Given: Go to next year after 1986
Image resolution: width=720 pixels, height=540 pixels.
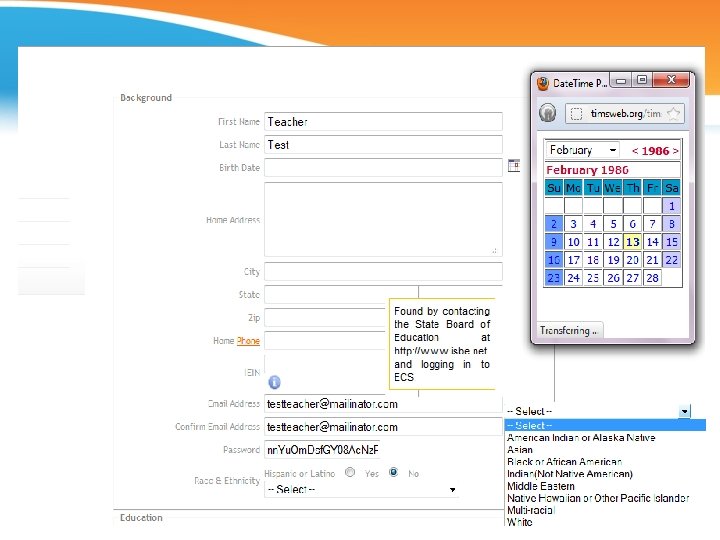Looking at the screenshot, I should click(x=675, y=151).
